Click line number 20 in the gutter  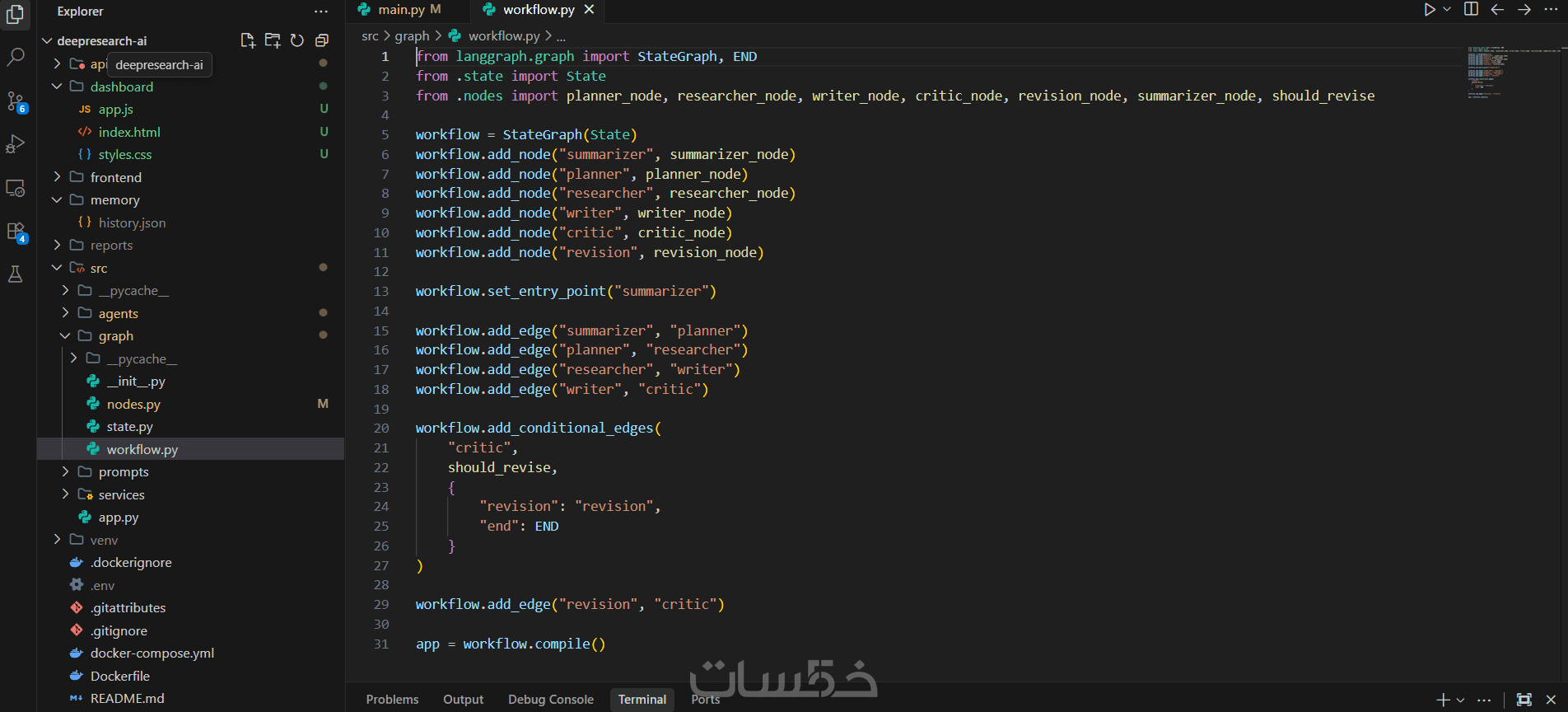pos(381,429)
